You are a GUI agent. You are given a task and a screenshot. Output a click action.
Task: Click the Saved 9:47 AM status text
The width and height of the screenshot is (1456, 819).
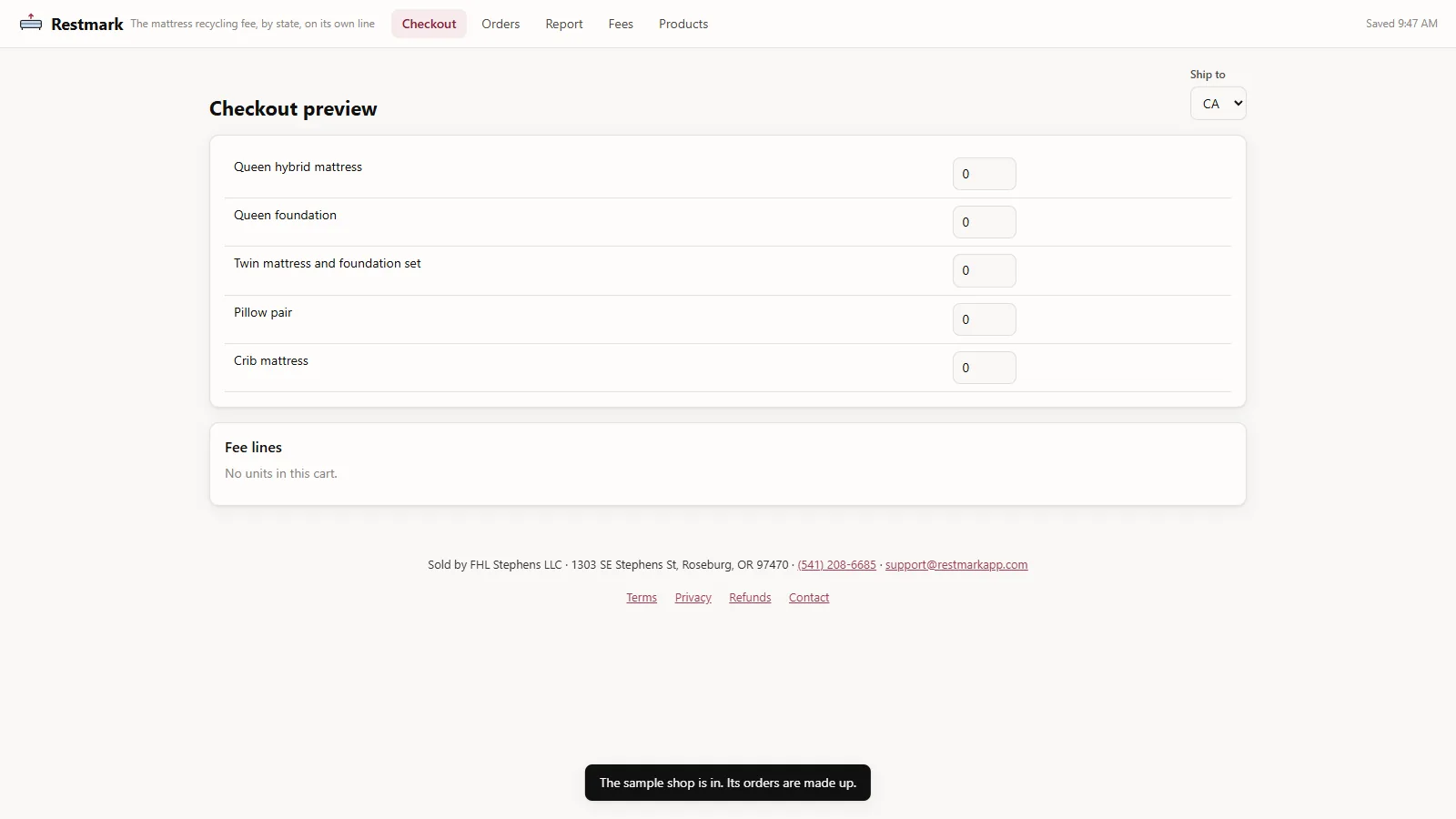click(x=1401, y=24)
